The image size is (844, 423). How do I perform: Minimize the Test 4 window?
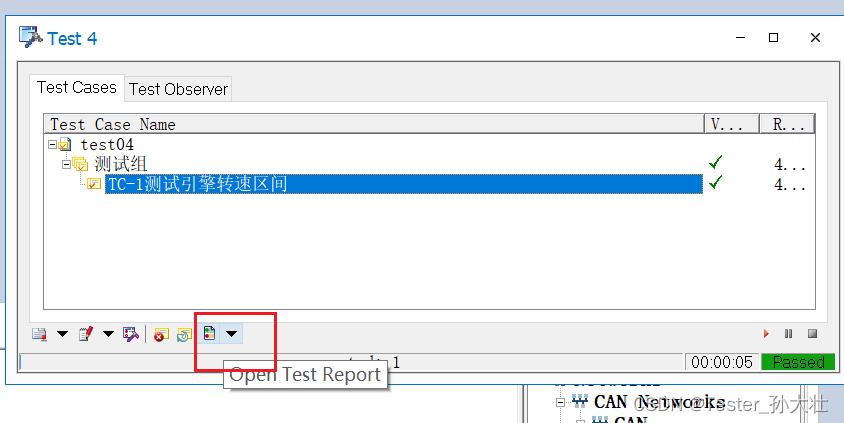(x=741, y=38)
